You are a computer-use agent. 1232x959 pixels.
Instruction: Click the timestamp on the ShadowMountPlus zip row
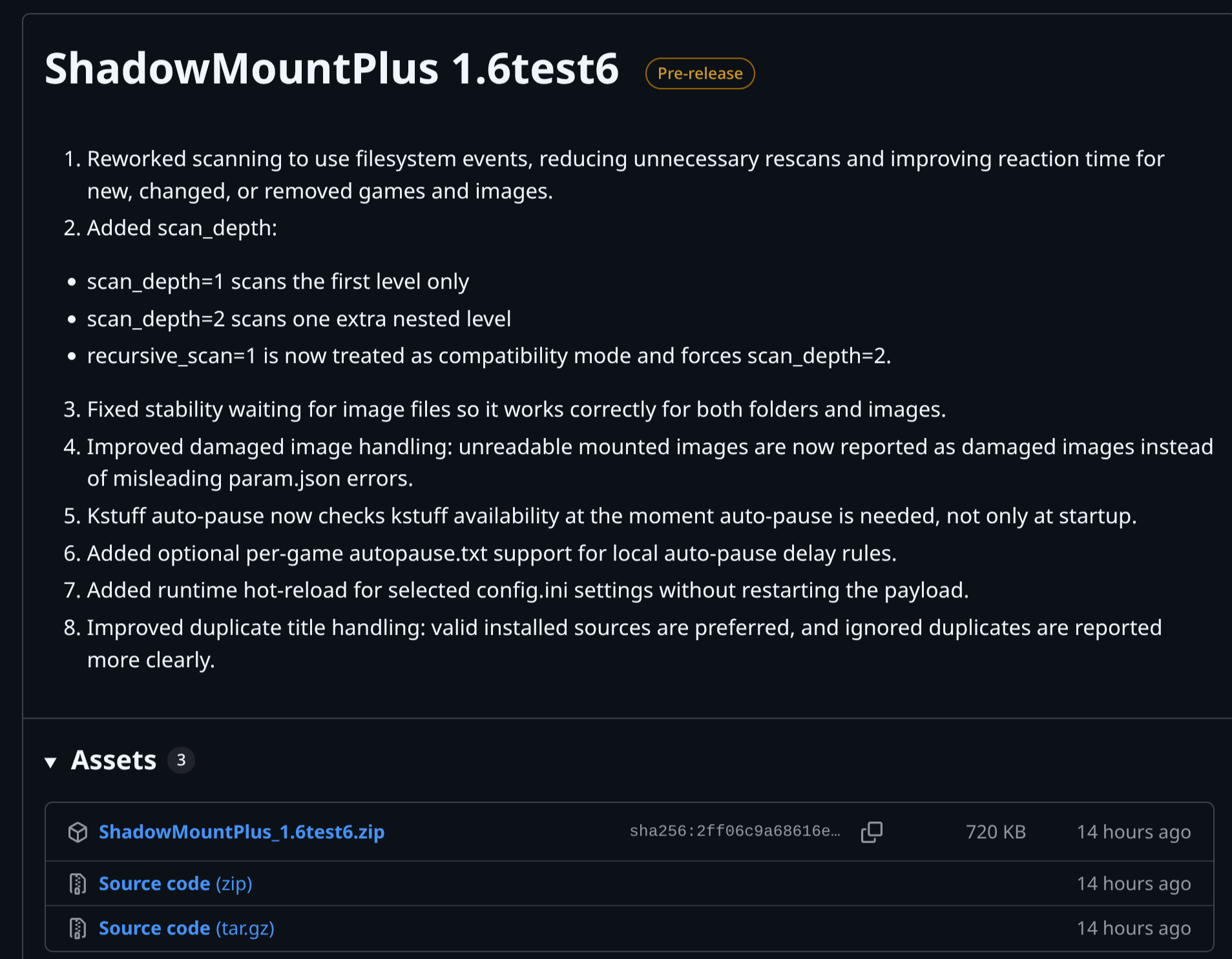(1134, 832)
